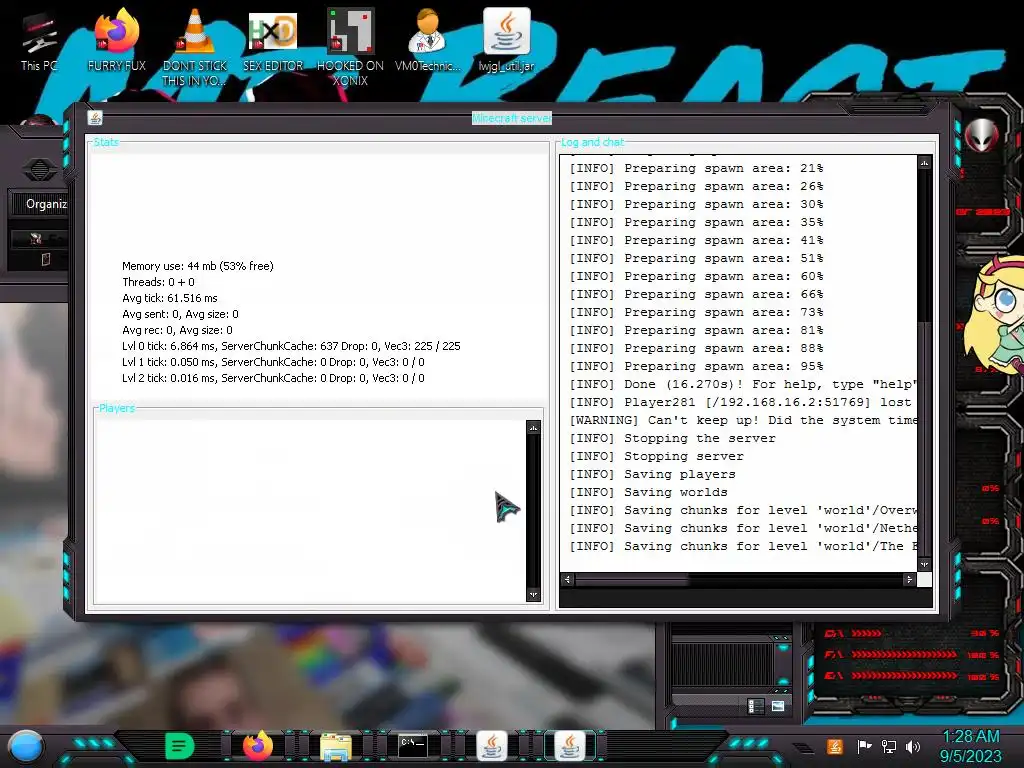The image size is (1024, 768).
Task: Click the Saving players log line
Action: (x=652, y=474)
